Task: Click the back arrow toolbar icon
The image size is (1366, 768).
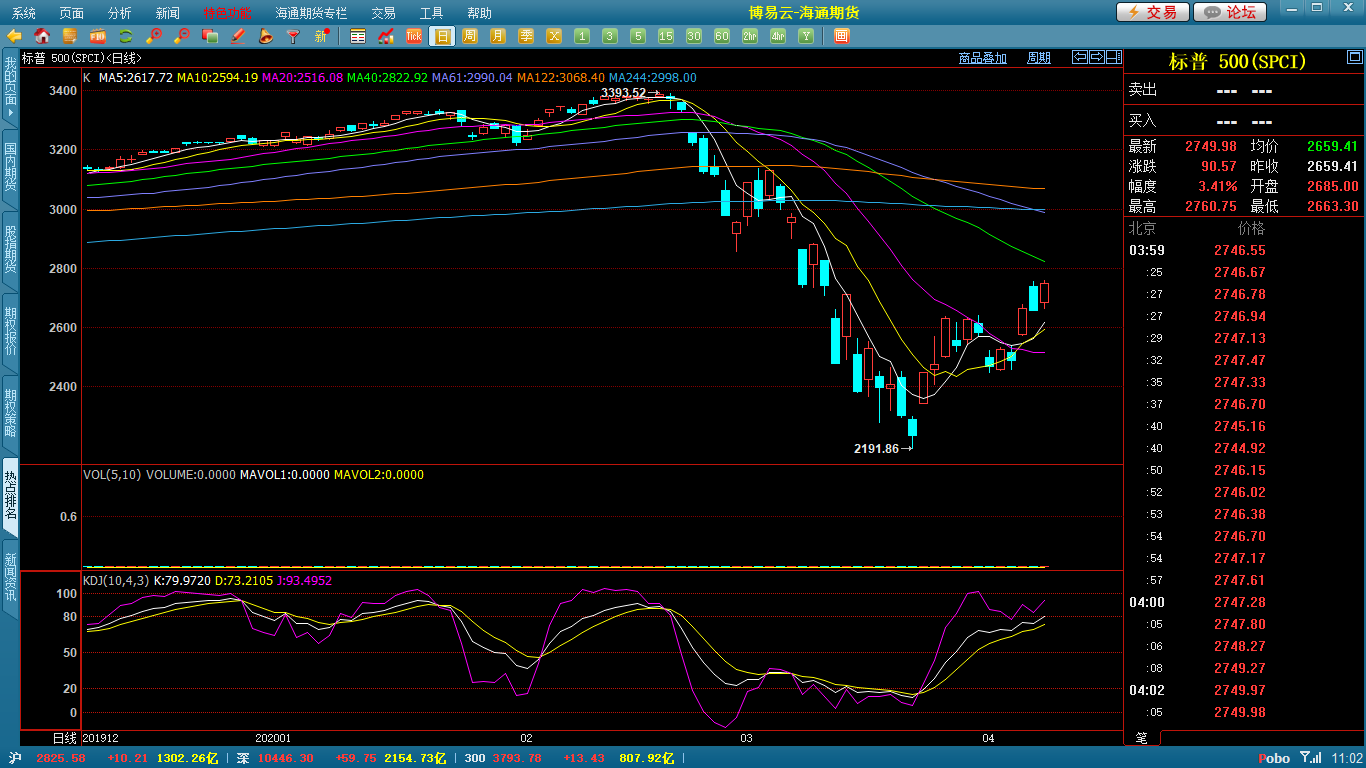Action: tap(14, 36)
